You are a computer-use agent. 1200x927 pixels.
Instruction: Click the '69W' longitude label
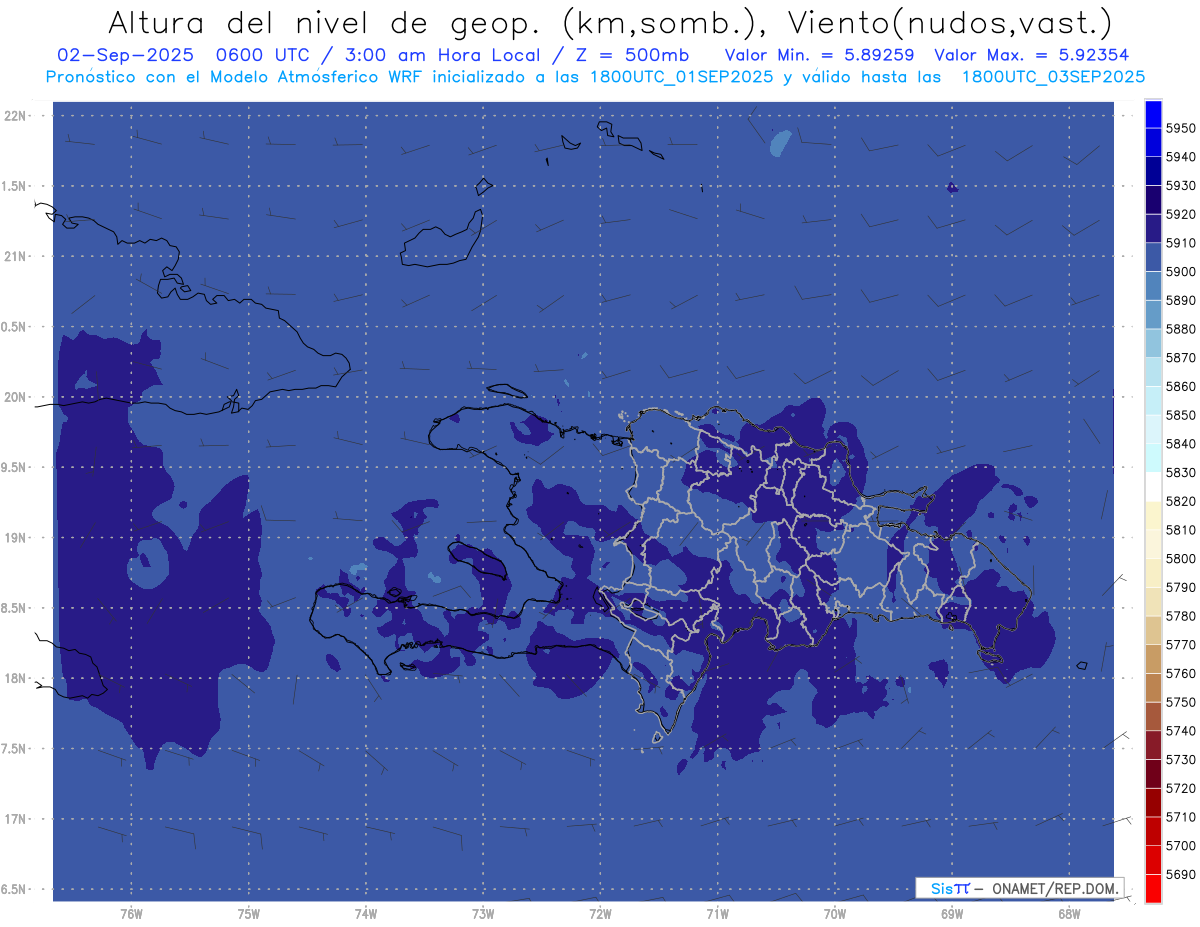(x=952, y=913)
